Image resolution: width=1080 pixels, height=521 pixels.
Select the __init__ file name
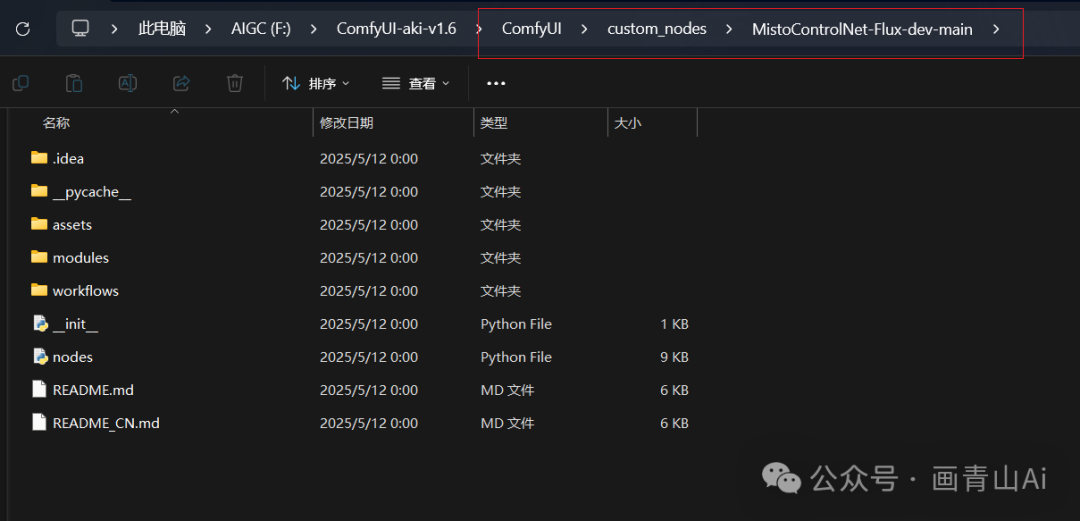pos(75,325)
